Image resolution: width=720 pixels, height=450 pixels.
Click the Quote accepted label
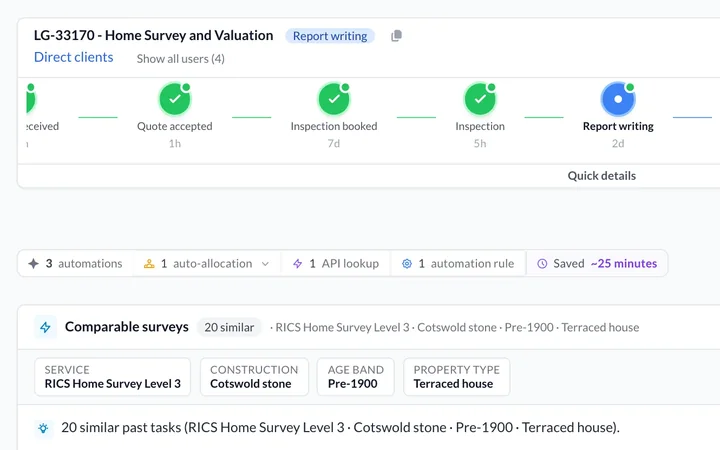(x=174, y=126)
